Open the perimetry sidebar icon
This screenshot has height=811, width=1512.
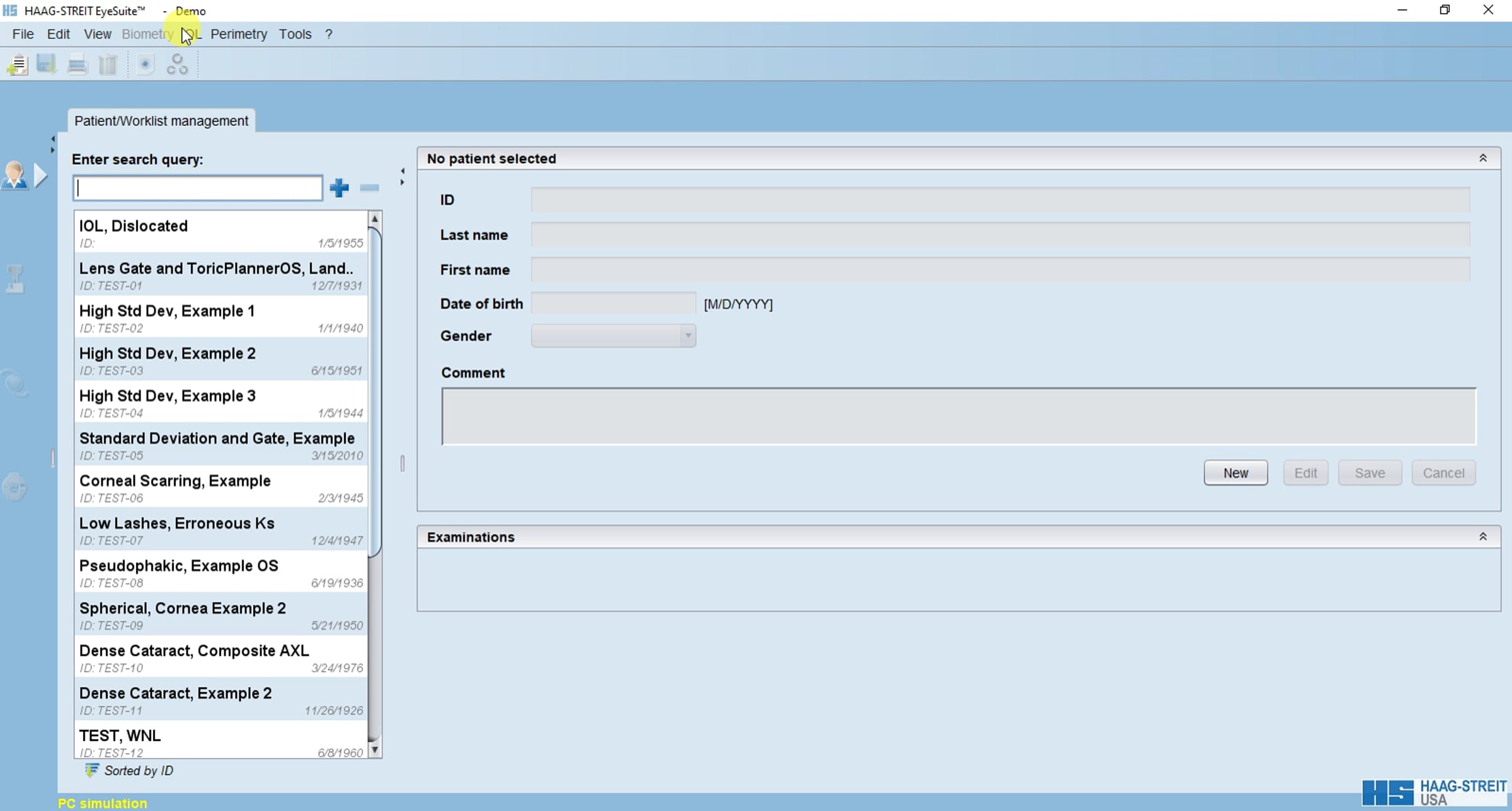pos(14,487)
